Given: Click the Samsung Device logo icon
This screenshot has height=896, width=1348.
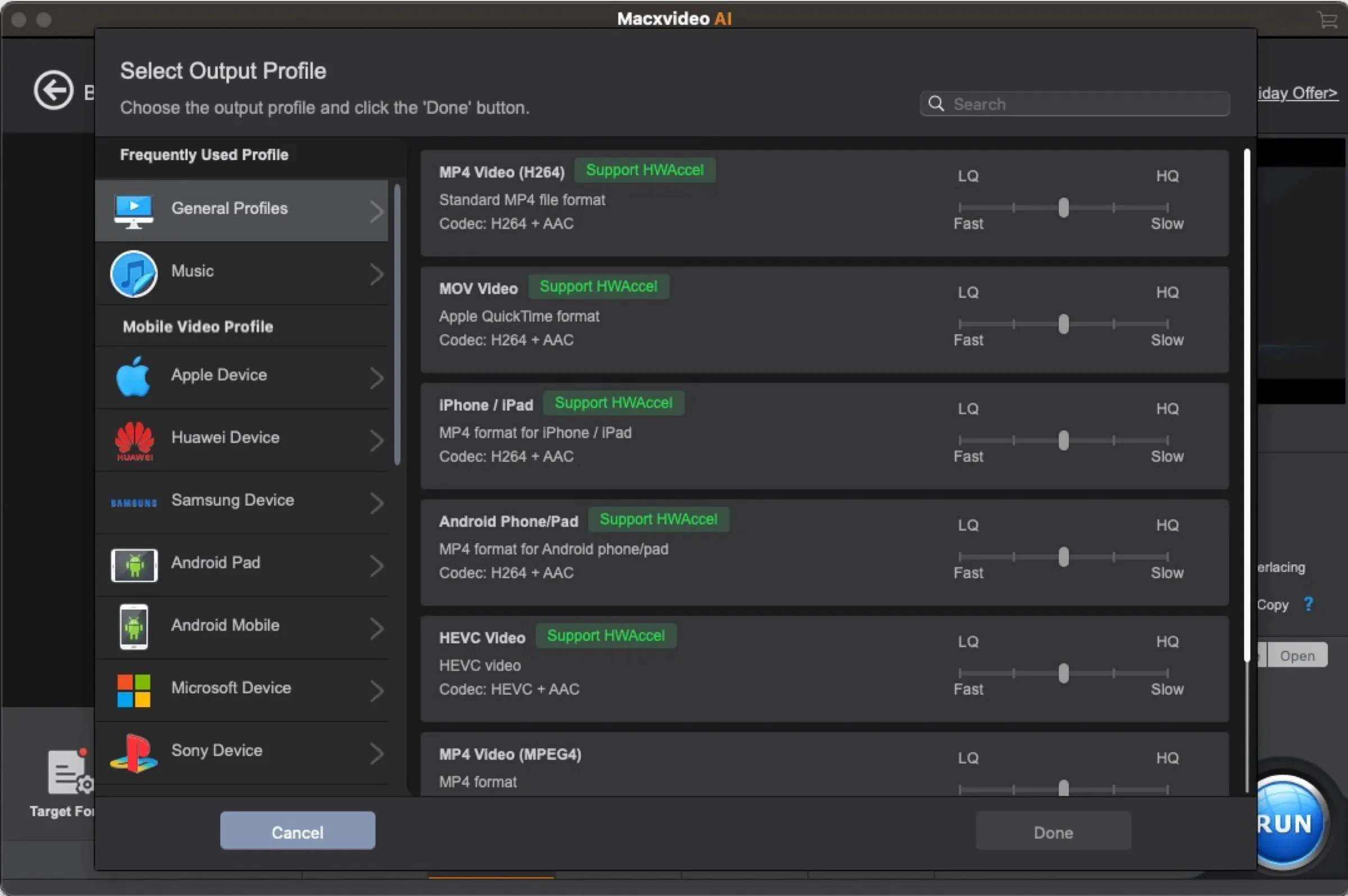Looking at the screenshot, I should [133, 503].
